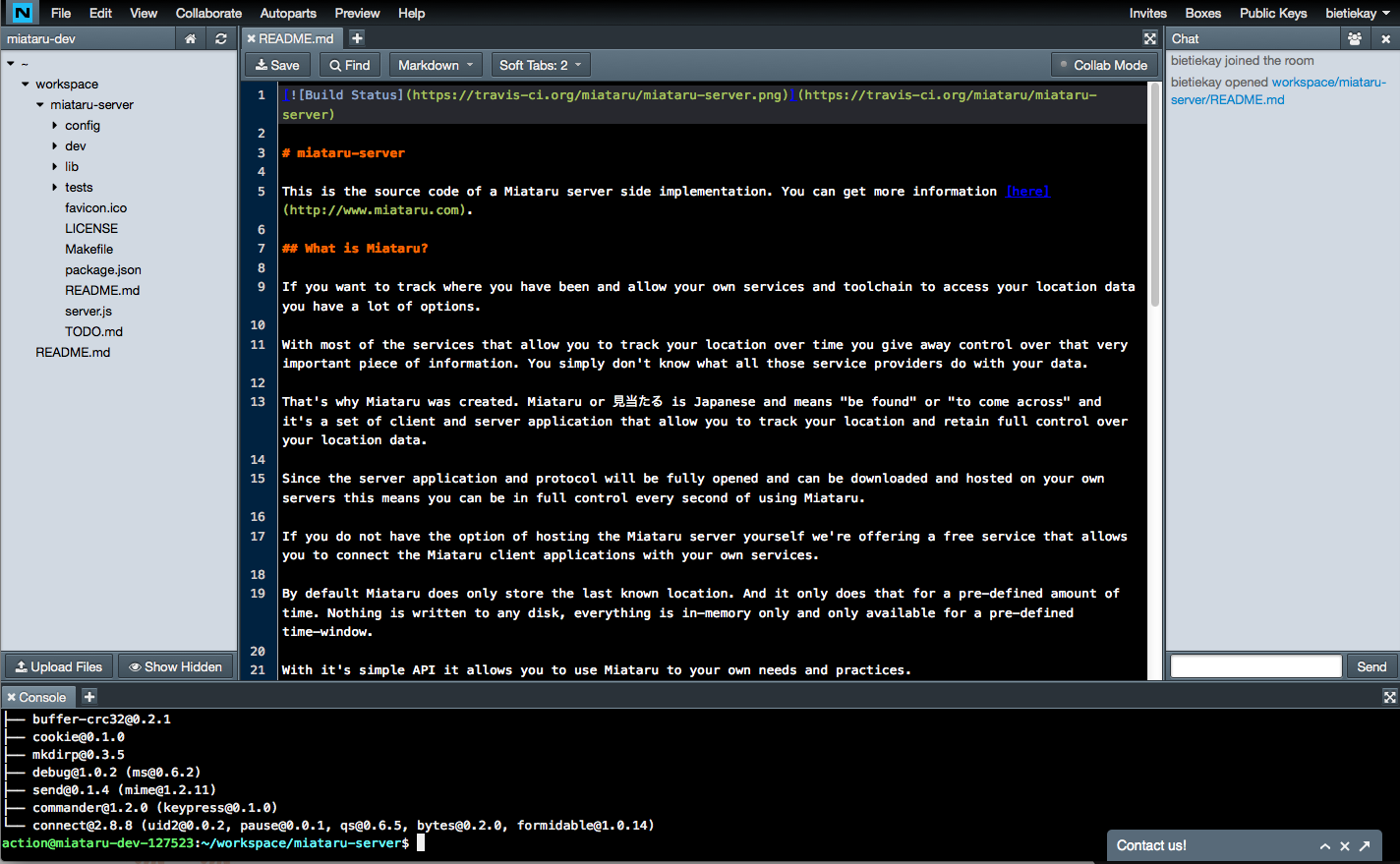Open Soft Tabs: 2 dropdown

[x=541, y=65]
